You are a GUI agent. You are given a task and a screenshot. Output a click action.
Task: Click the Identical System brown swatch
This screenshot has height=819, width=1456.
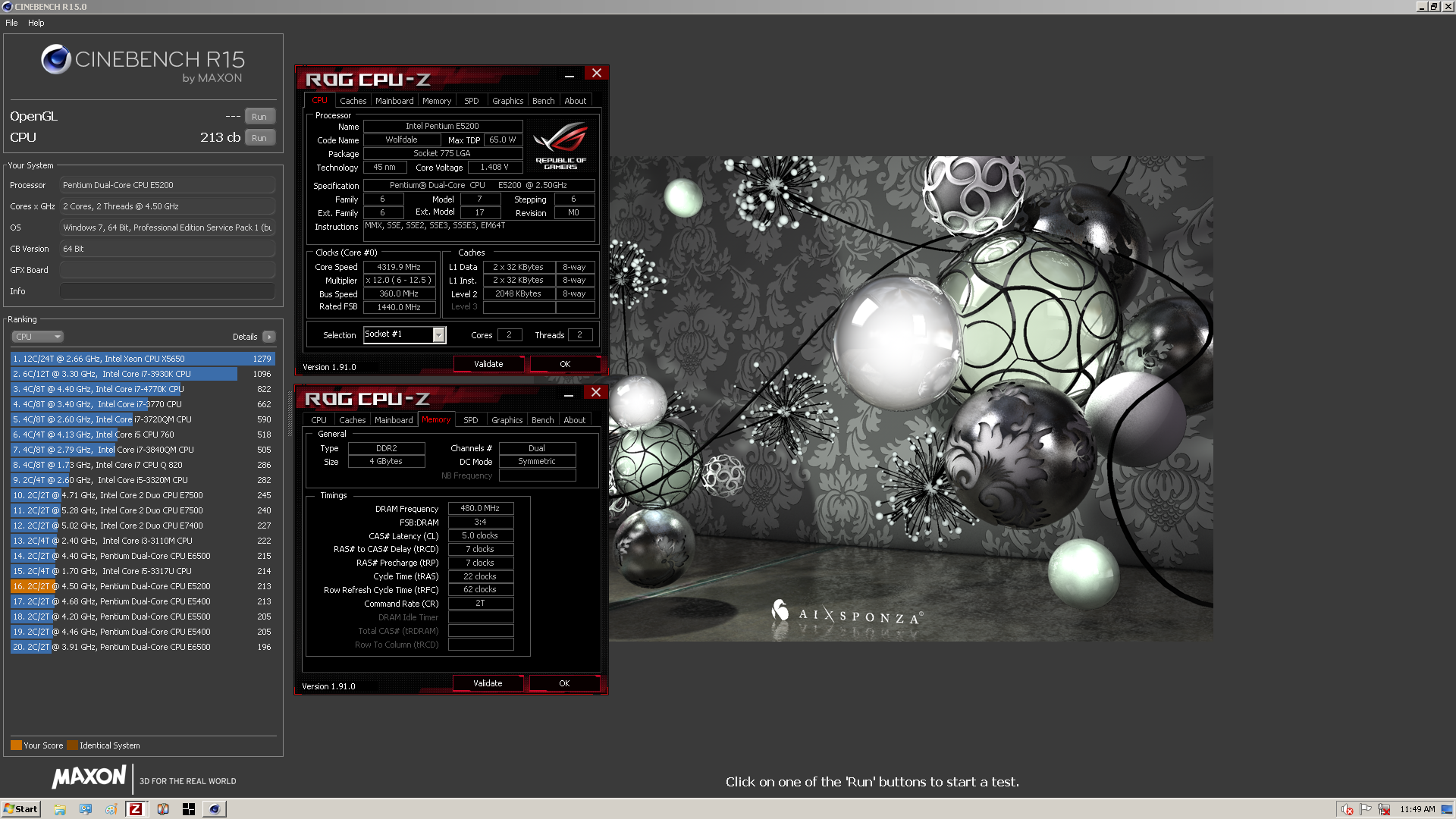(72, 745)
